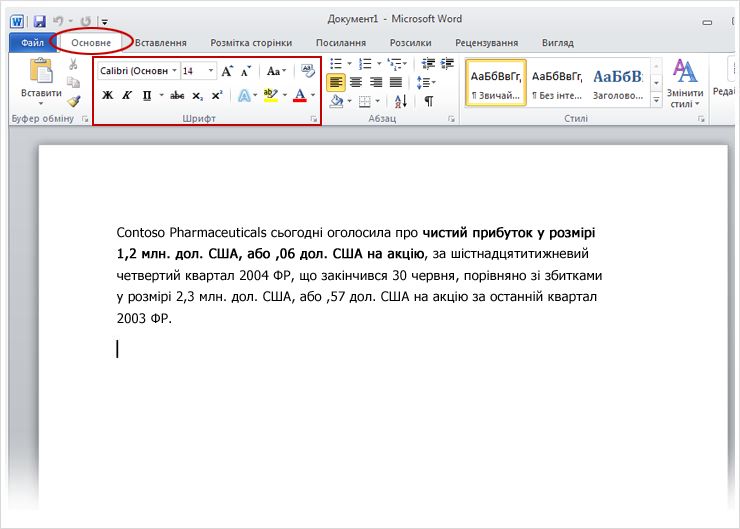Expand the highlight color arrow
Screen dimensions: 740x529
click(285, 95)
